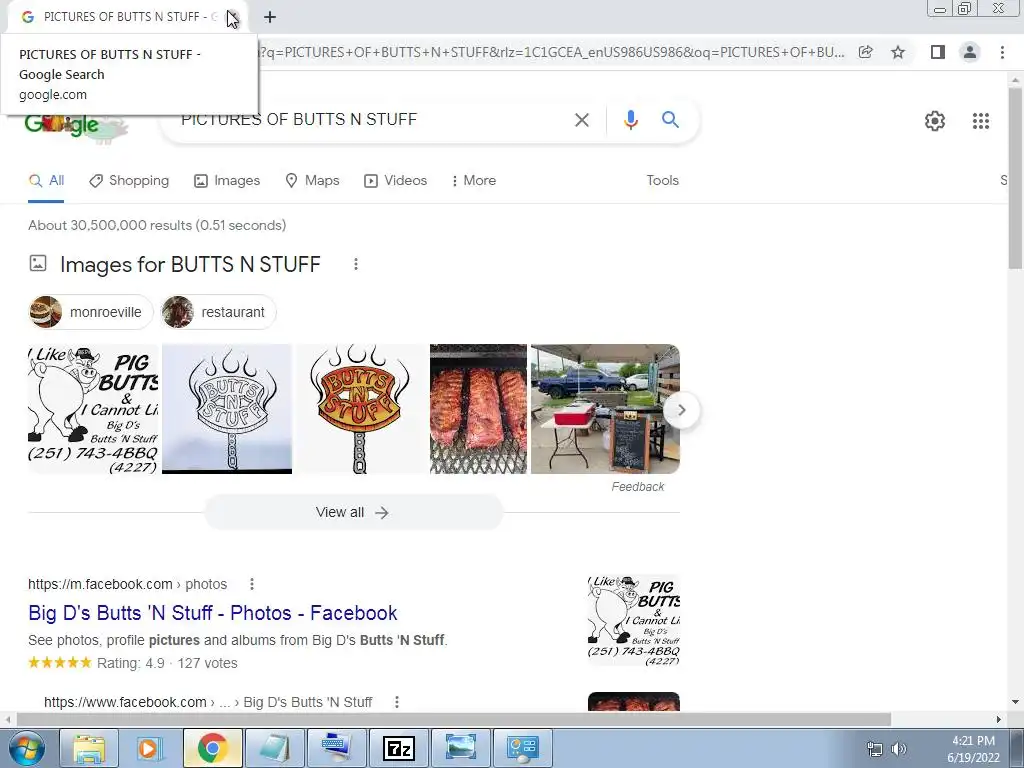This screenshot has height=768, width=1024.
Task: Open the grey Butts N Stuff grill sketch
Action: (x=227, y=409)
